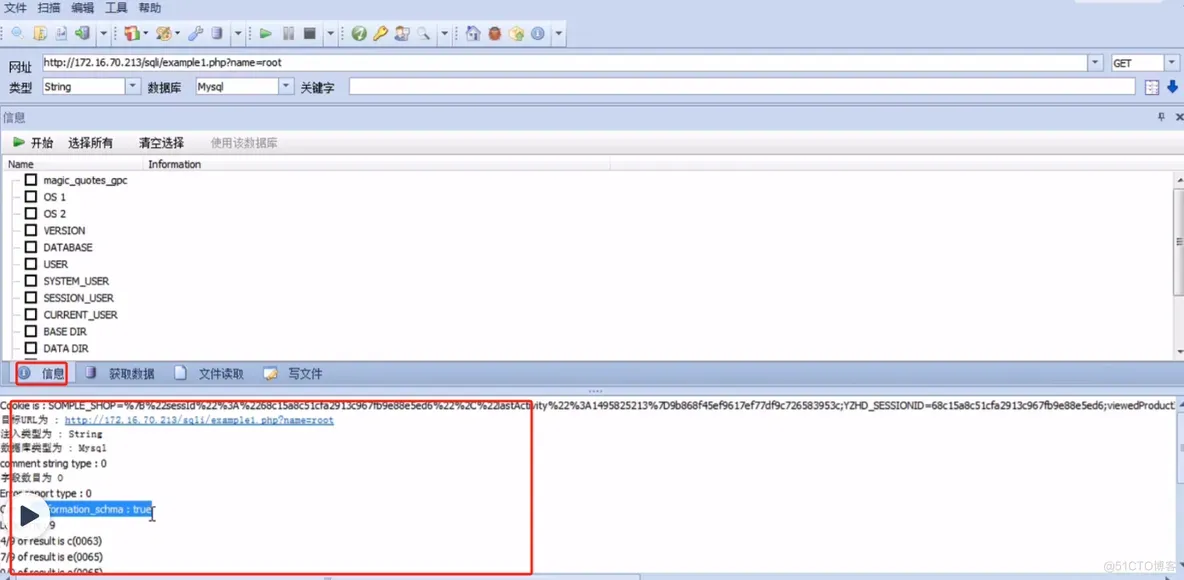Click the golden key icon
The width and height of the screenshot is (1184, 580).
(x=381, y=33)
